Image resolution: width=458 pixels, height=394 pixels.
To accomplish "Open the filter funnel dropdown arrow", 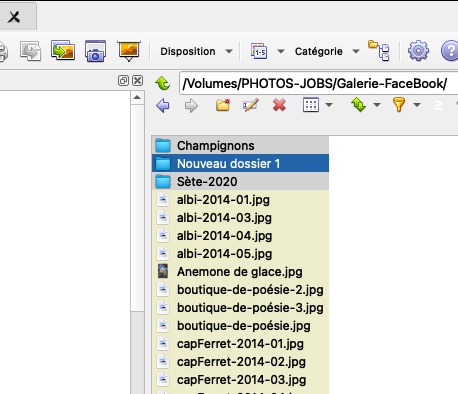I will [417, 105].
